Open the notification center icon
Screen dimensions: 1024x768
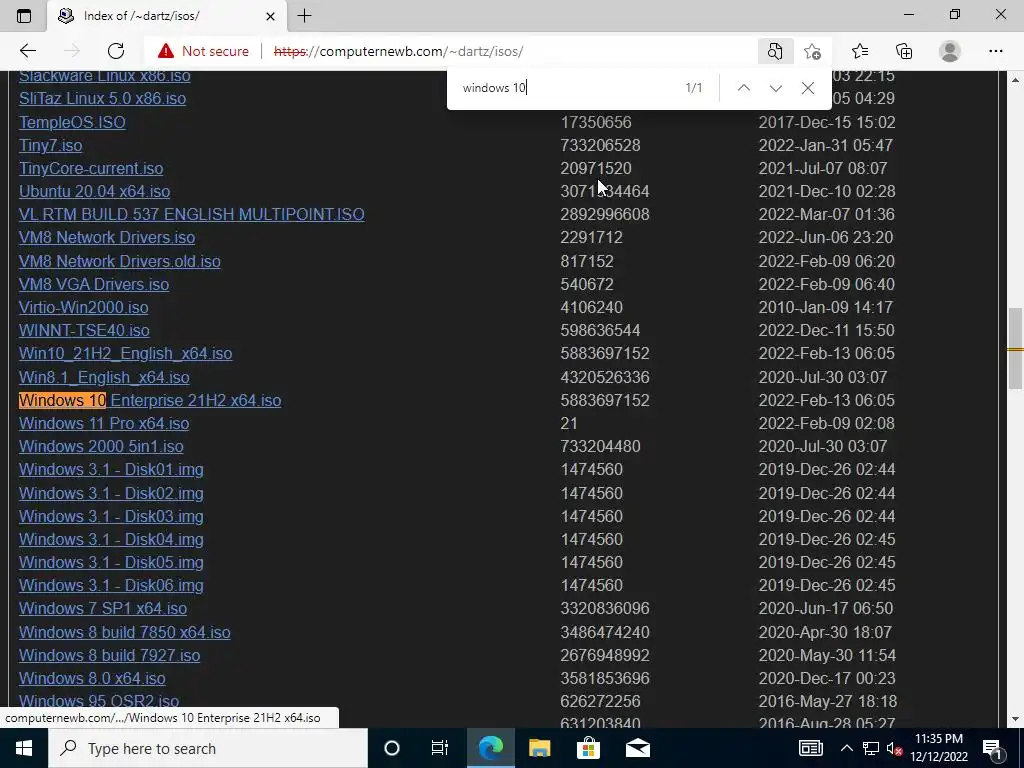pos(993,748)
